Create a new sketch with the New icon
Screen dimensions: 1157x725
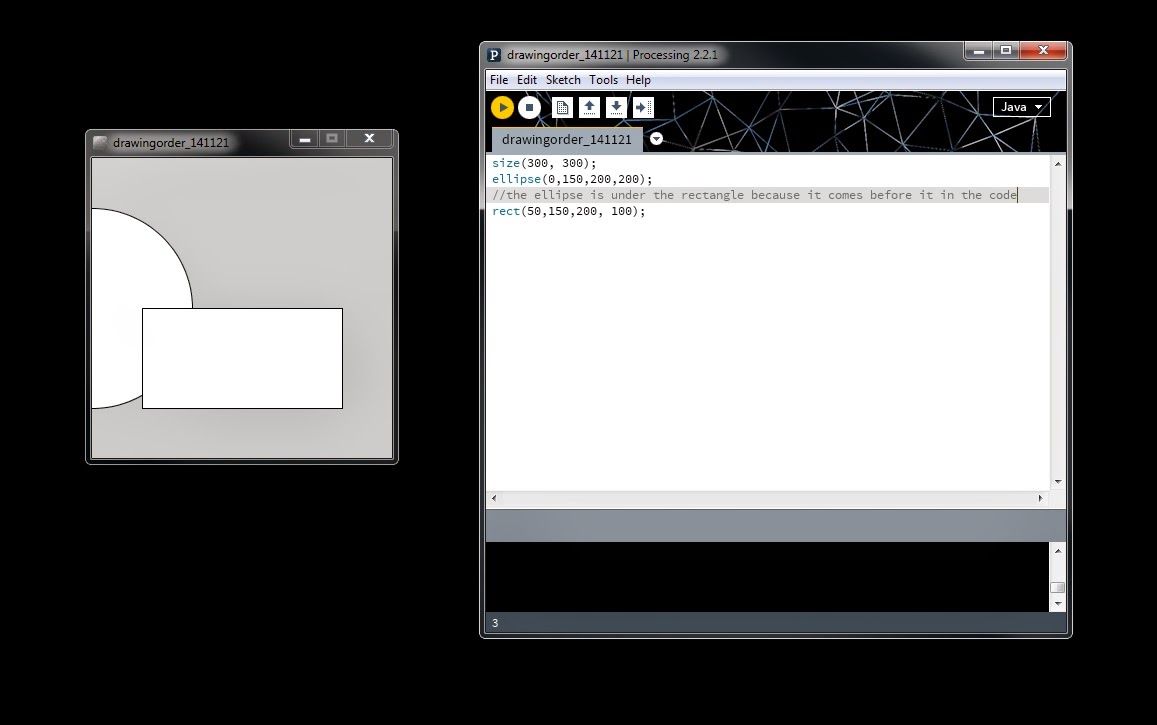coord(562,108)
